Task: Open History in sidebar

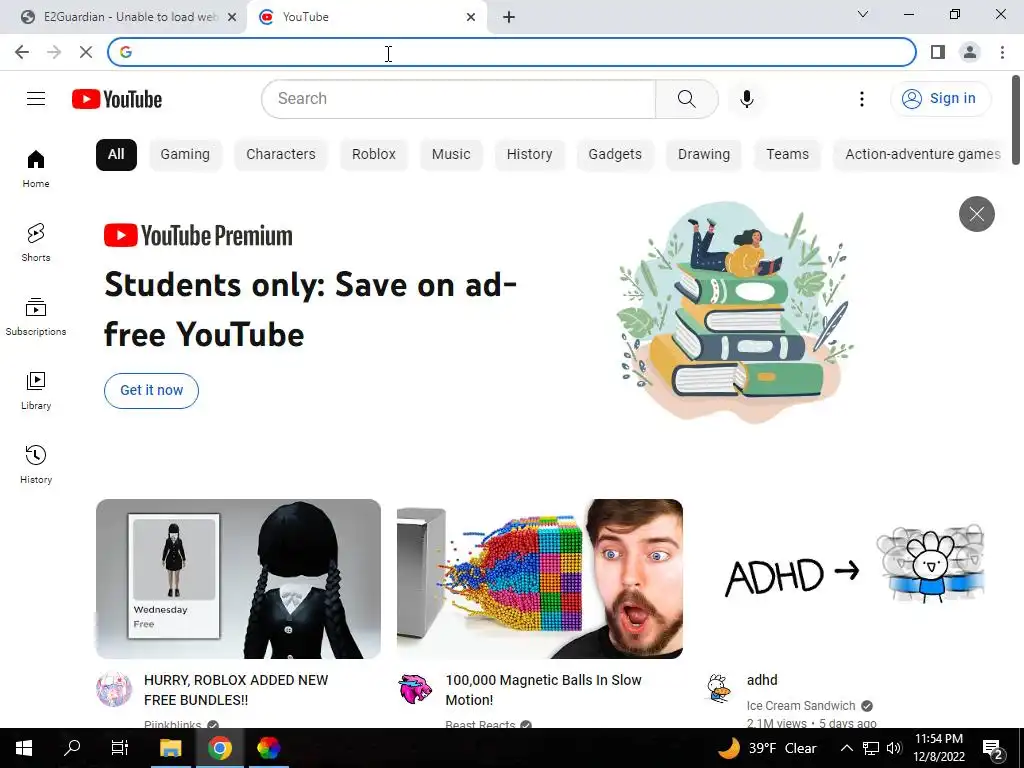Action: (36, 464)
